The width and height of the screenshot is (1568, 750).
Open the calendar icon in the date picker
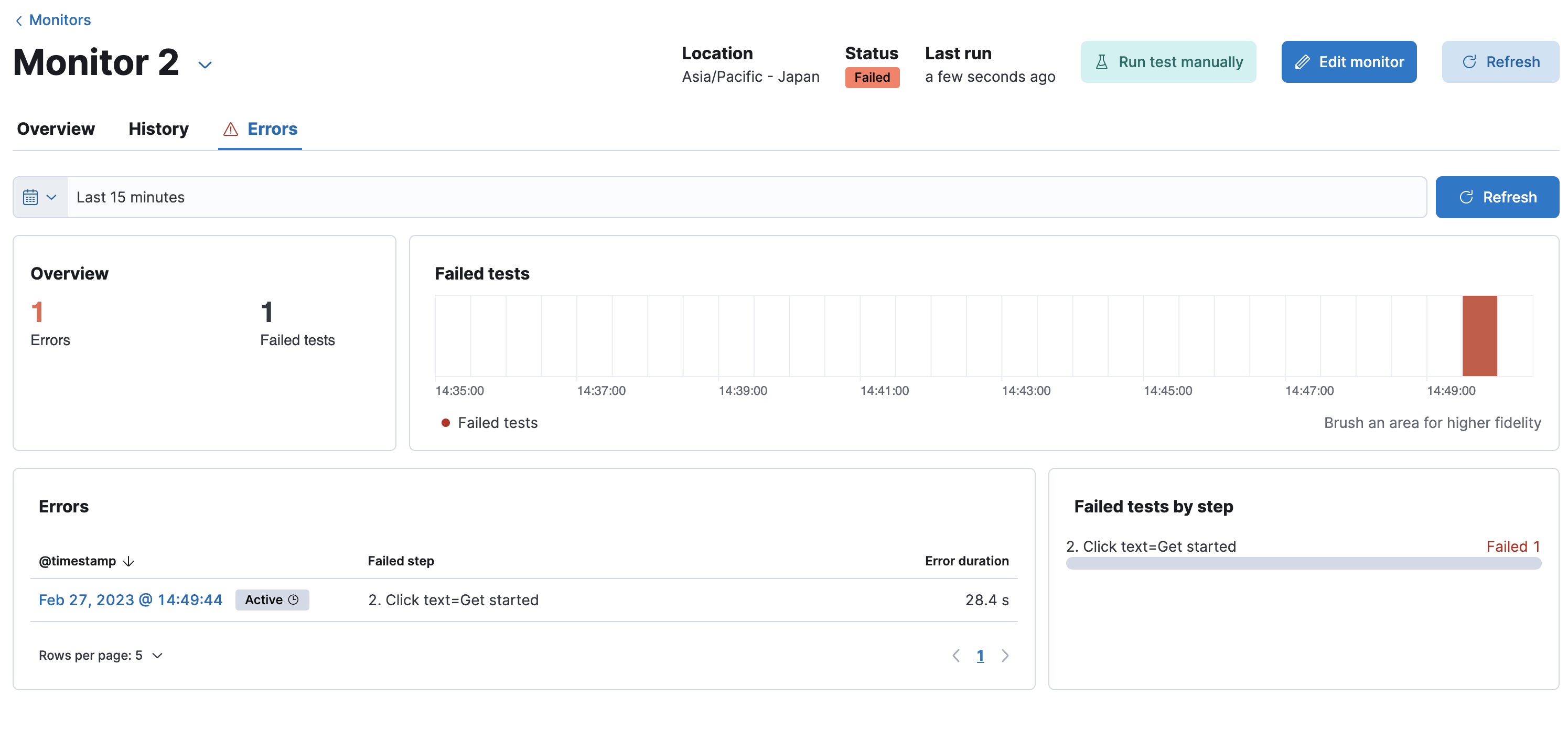pos(30,197)
